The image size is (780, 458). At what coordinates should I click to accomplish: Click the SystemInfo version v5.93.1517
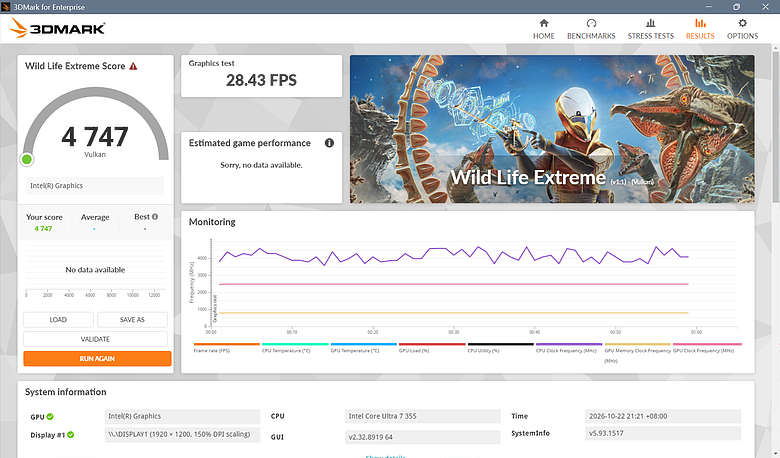tap(663, 433)
